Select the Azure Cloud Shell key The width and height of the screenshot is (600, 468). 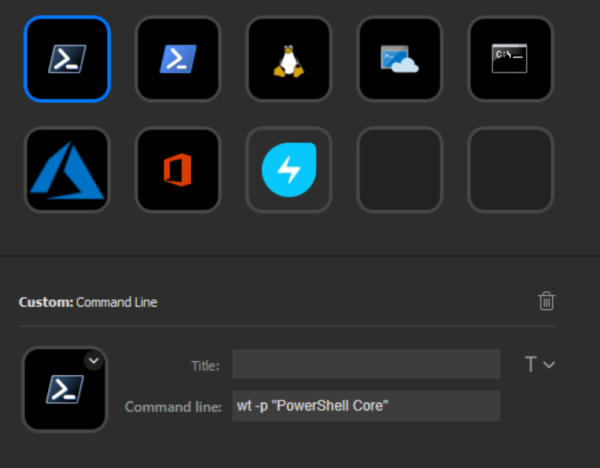point(400,59)
